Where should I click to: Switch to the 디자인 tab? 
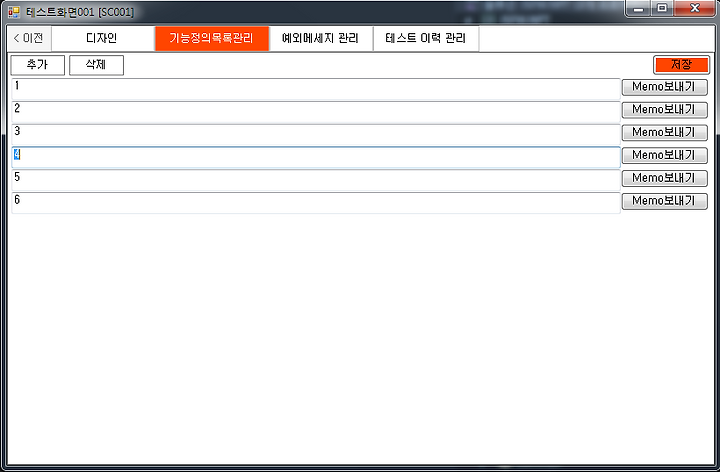point(103,38)
